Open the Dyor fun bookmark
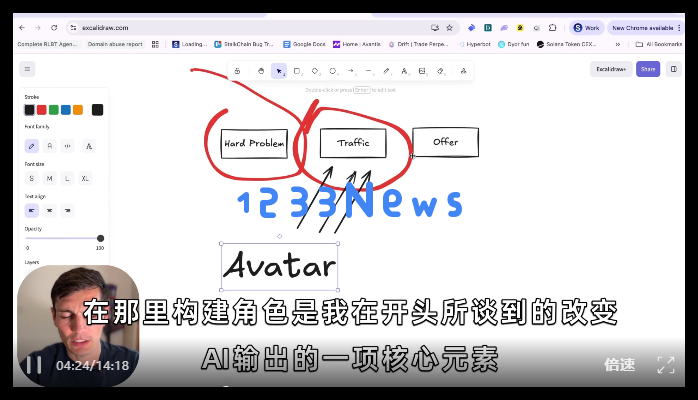Viewport: 698px width, 400px height. coord(514,44)
